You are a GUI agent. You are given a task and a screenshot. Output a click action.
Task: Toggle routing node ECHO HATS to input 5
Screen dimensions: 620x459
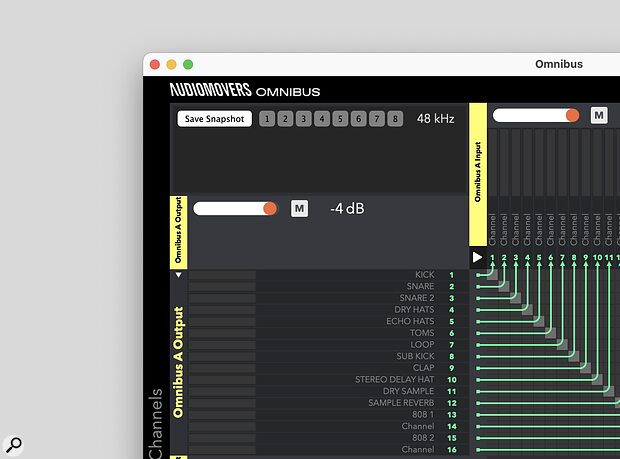point(539,321)
